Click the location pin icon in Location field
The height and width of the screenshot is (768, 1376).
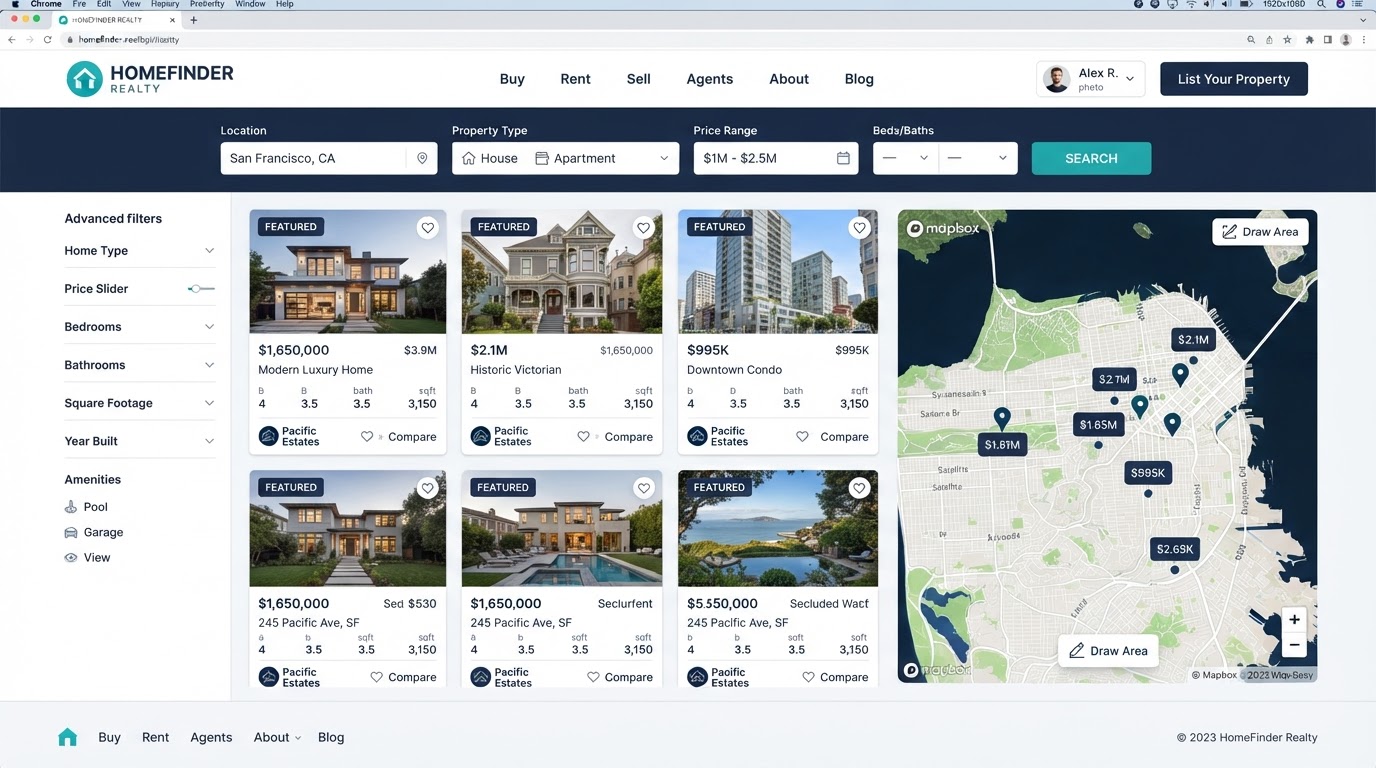point(422,158)
